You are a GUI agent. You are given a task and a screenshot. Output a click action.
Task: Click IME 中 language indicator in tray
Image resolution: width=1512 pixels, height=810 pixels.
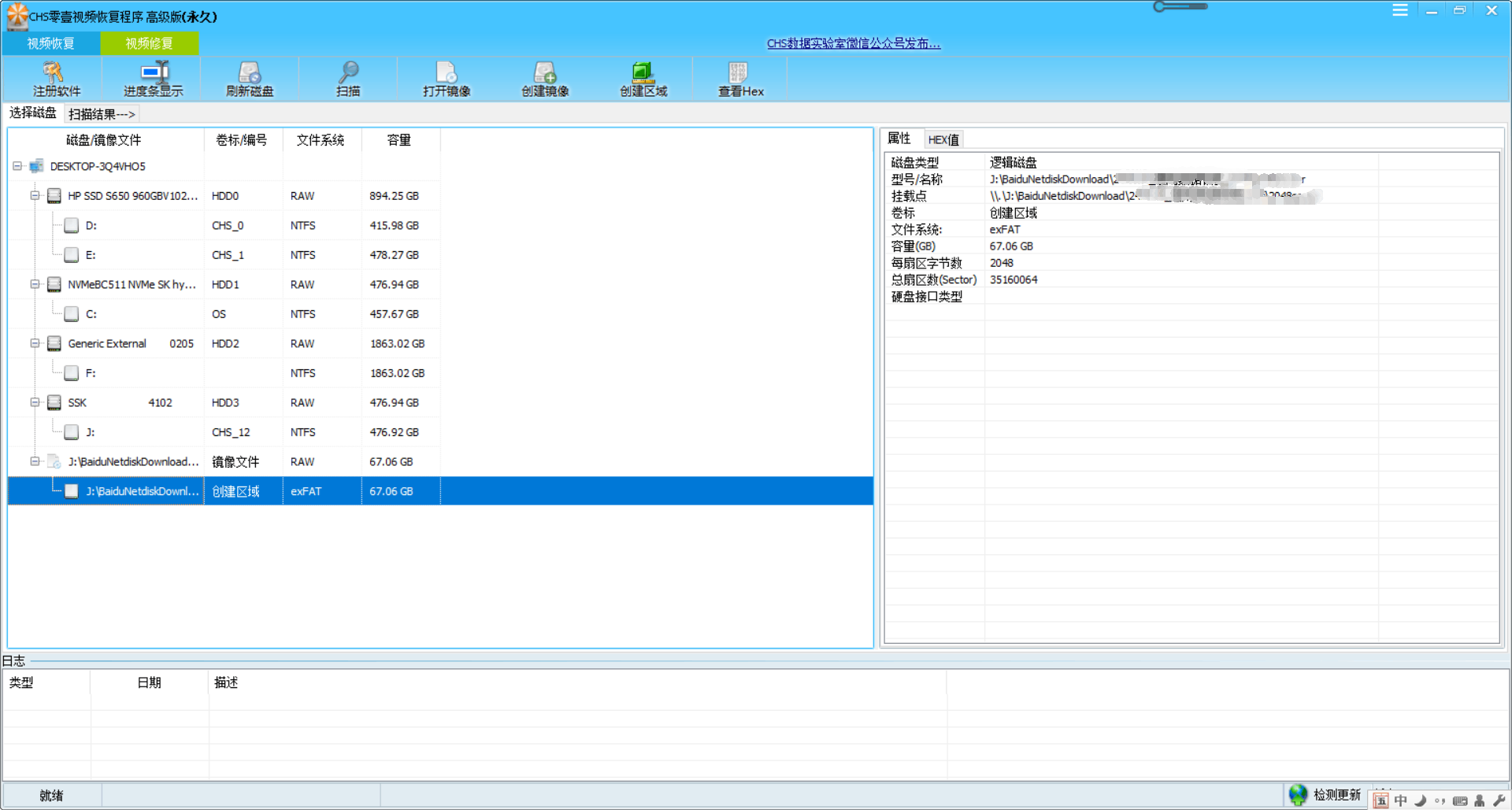point(1400,800)
